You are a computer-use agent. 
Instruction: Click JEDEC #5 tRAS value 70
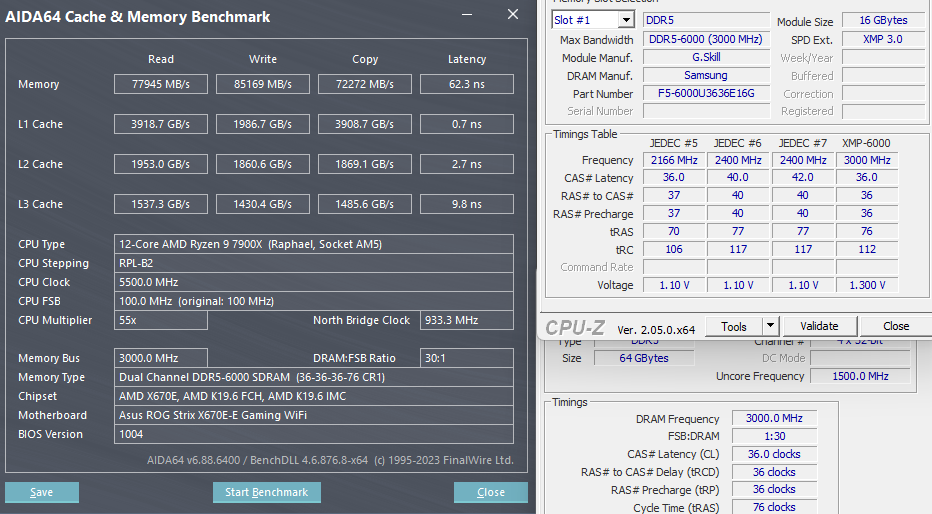[x=674, y=231]
